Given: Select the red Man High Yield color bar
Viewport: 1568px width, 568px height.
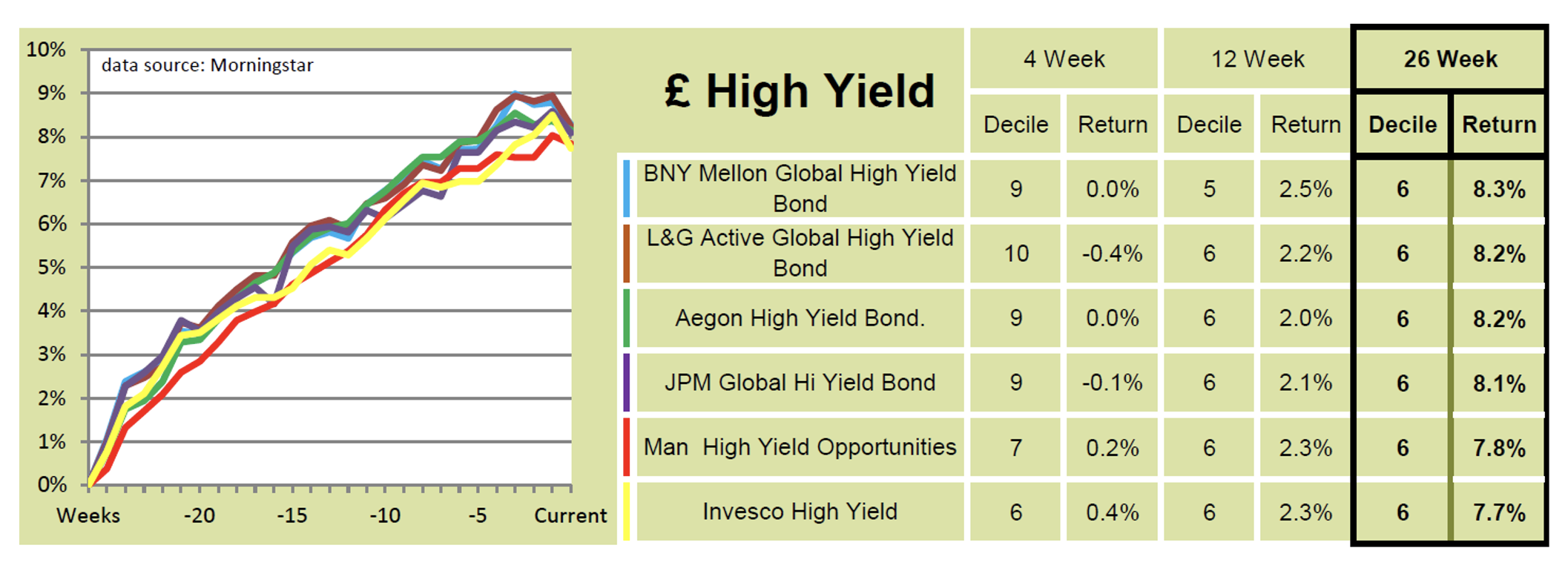Looking at the screenshot, I should pyautogui.click(x=627, y=447).
